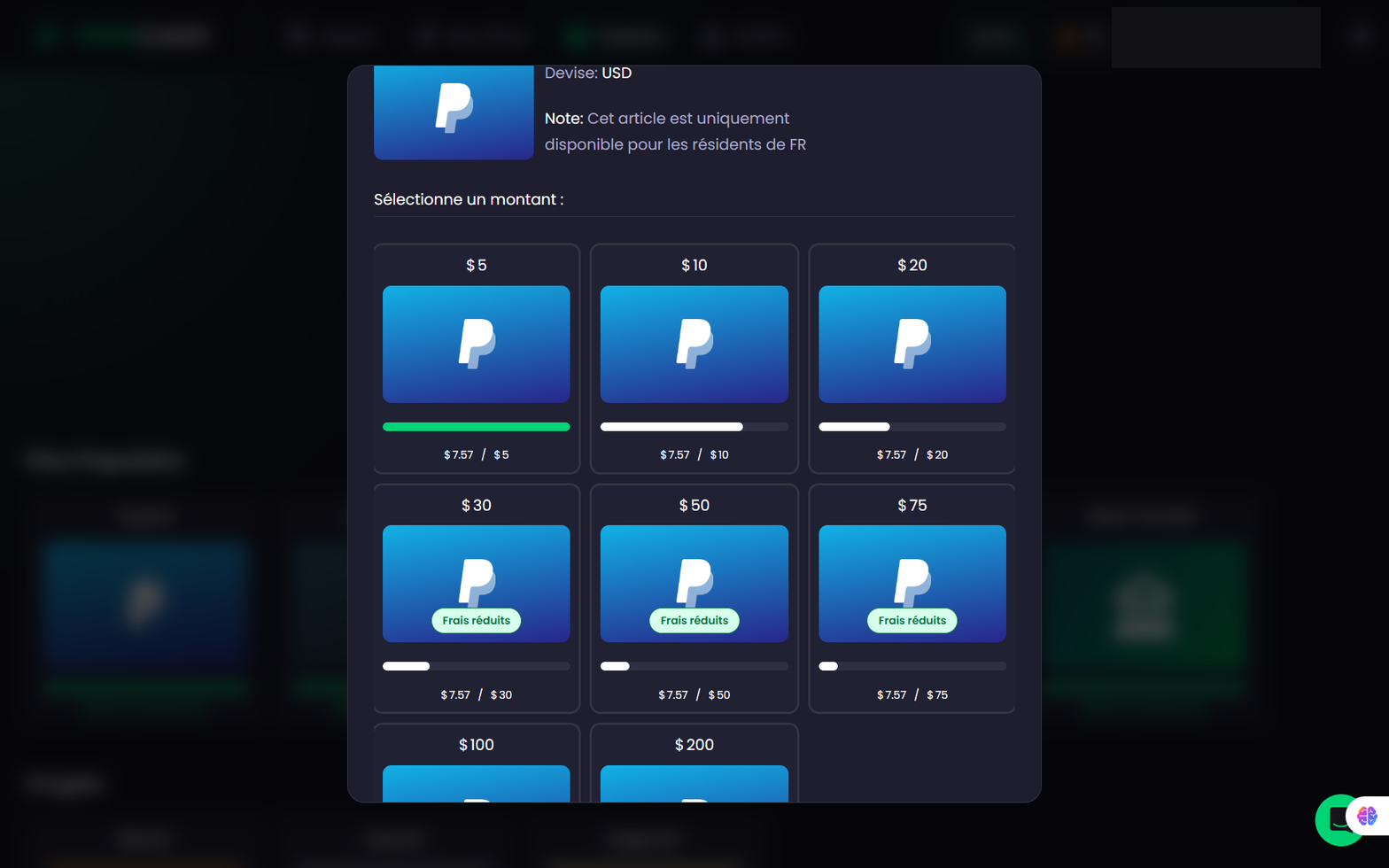Viewport: 1389px width, 868px height.
Task: Select the $30 PayPal card image
Action: [476, 584]
